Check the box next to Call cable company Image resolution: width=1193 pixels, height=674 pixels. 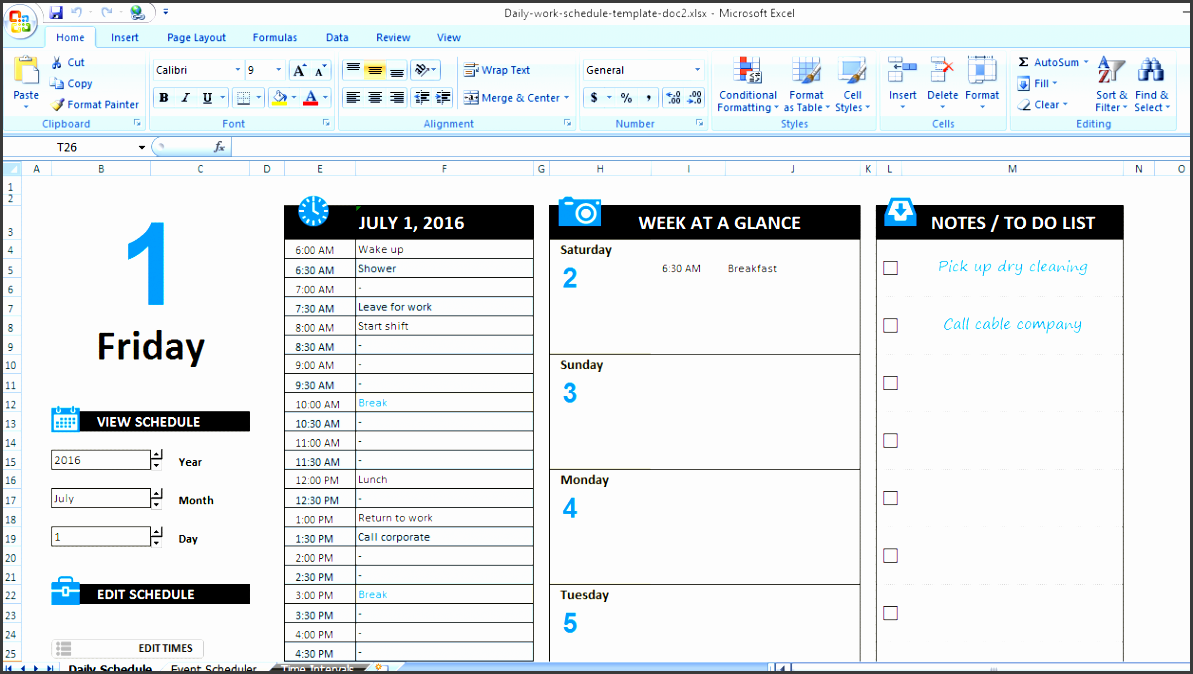[890, 325]
